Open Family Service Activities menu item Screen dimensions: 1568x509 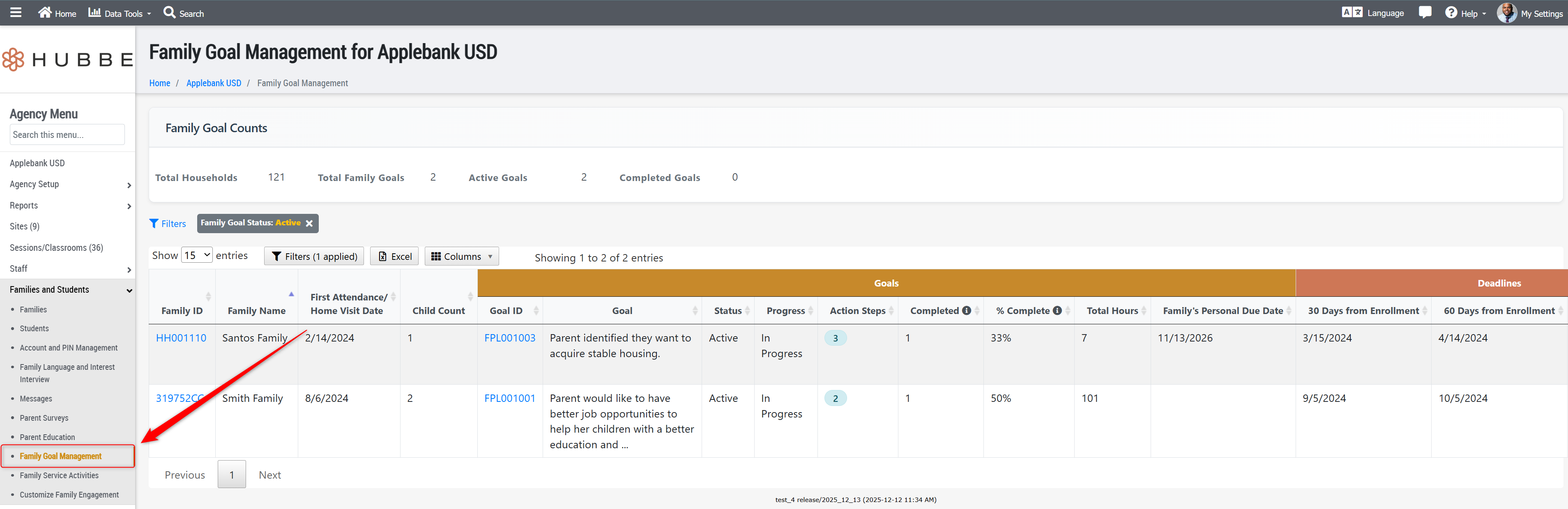59,476
